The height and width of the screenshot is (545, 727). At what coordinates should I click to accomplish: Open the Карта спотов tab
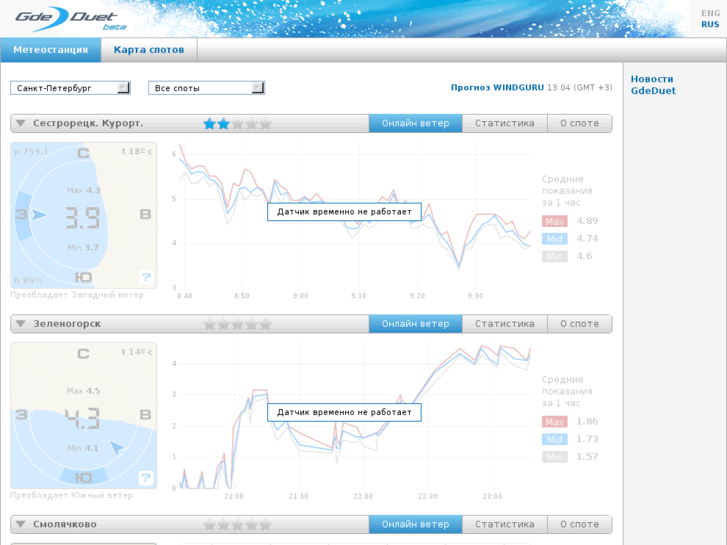[149, 50]
